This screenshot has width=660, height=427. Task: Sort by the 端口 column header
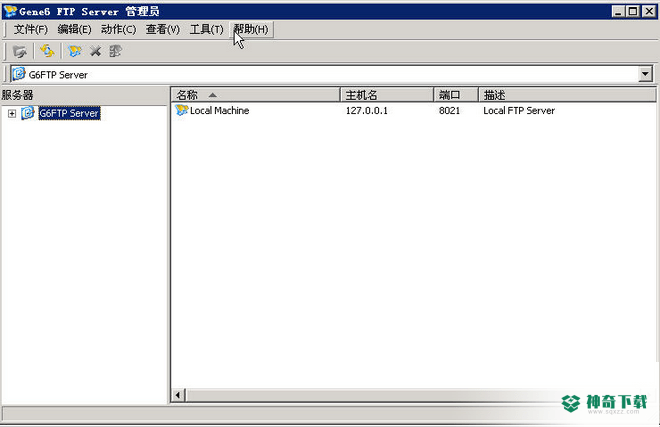pyautogui.click(x=456, y=95)
